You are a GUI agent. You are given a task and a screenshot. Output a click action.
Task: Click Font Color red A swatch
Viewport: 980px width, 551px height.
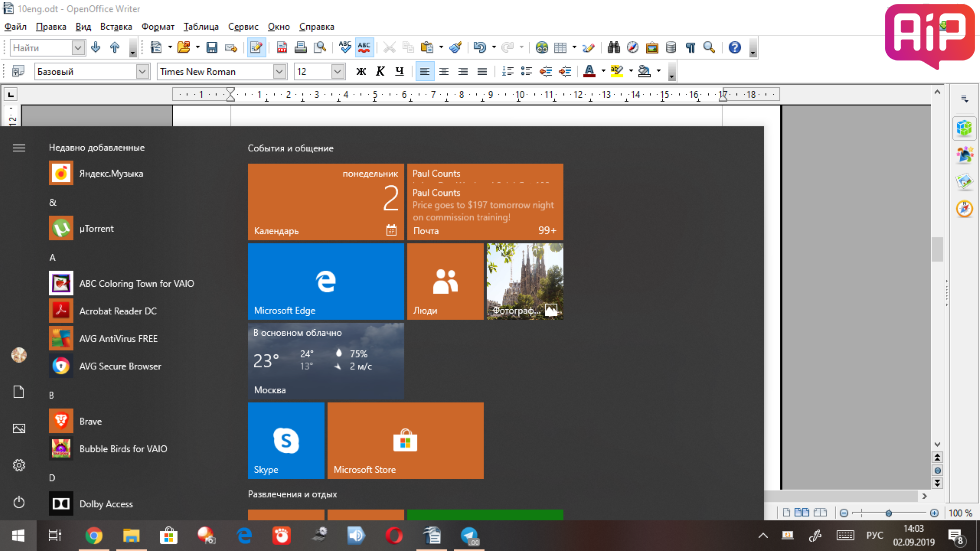[x=589, y=71]
